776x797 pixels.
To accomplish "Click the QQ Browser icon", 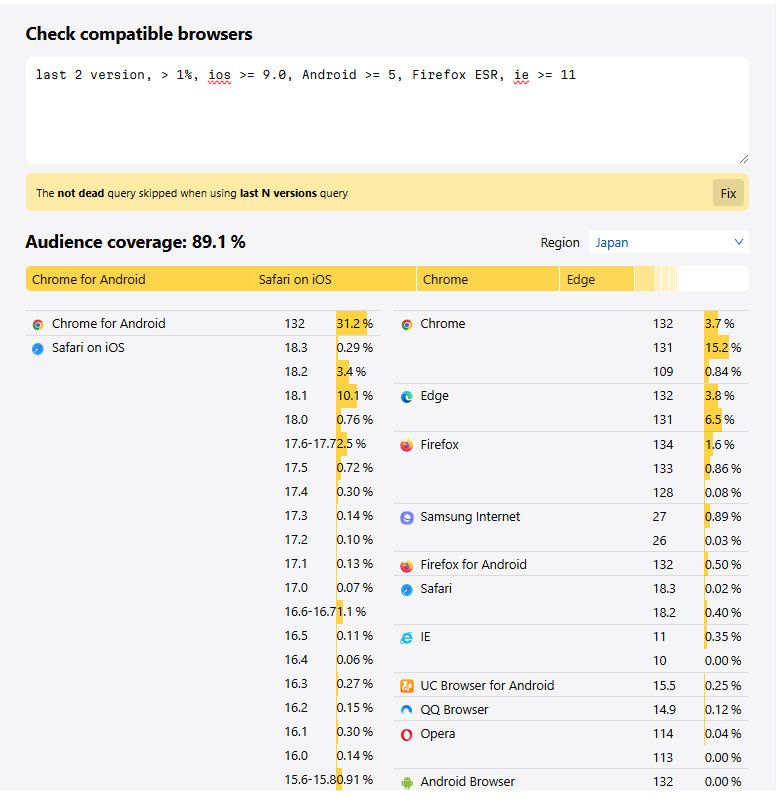I will pyautogui.click(x=407, y=710).
